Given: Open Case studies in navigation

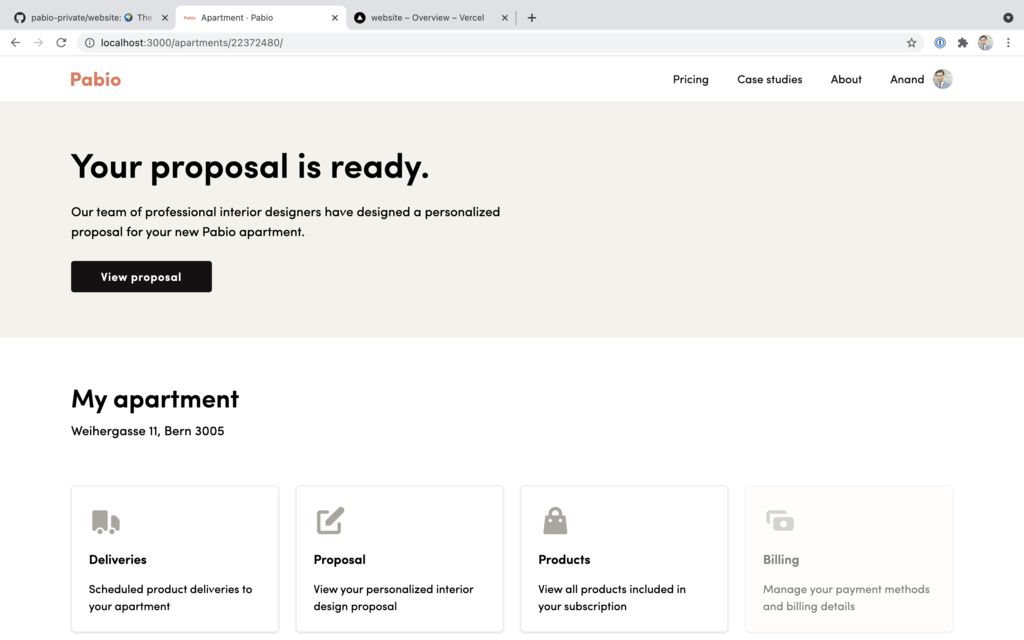Looking at the screenshot, I should [769, 79].
